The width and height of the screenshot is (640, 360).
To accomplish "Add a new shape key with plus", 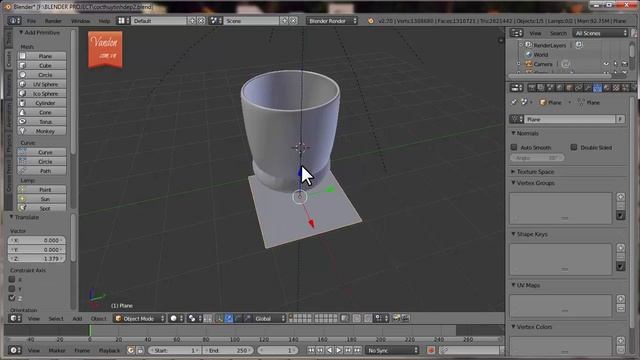I will [x=620, y=248].
